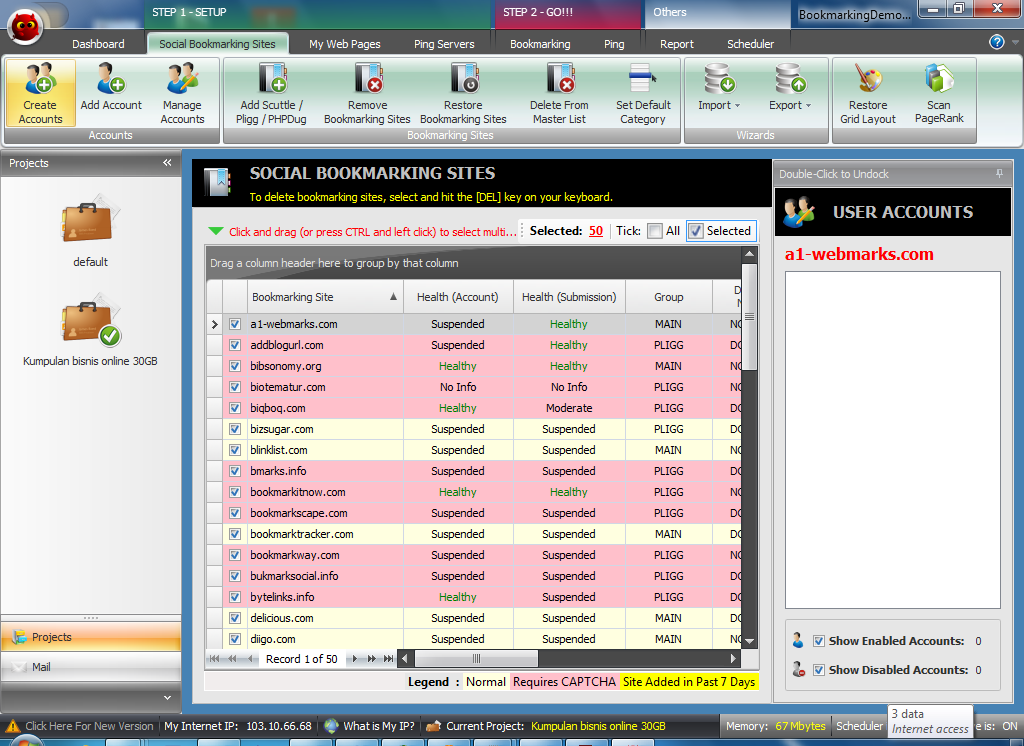Image resolution: width=1024 pixels, height=746 pixels.
Task: Click the warning icon for new version
Action: pos(12,726)
